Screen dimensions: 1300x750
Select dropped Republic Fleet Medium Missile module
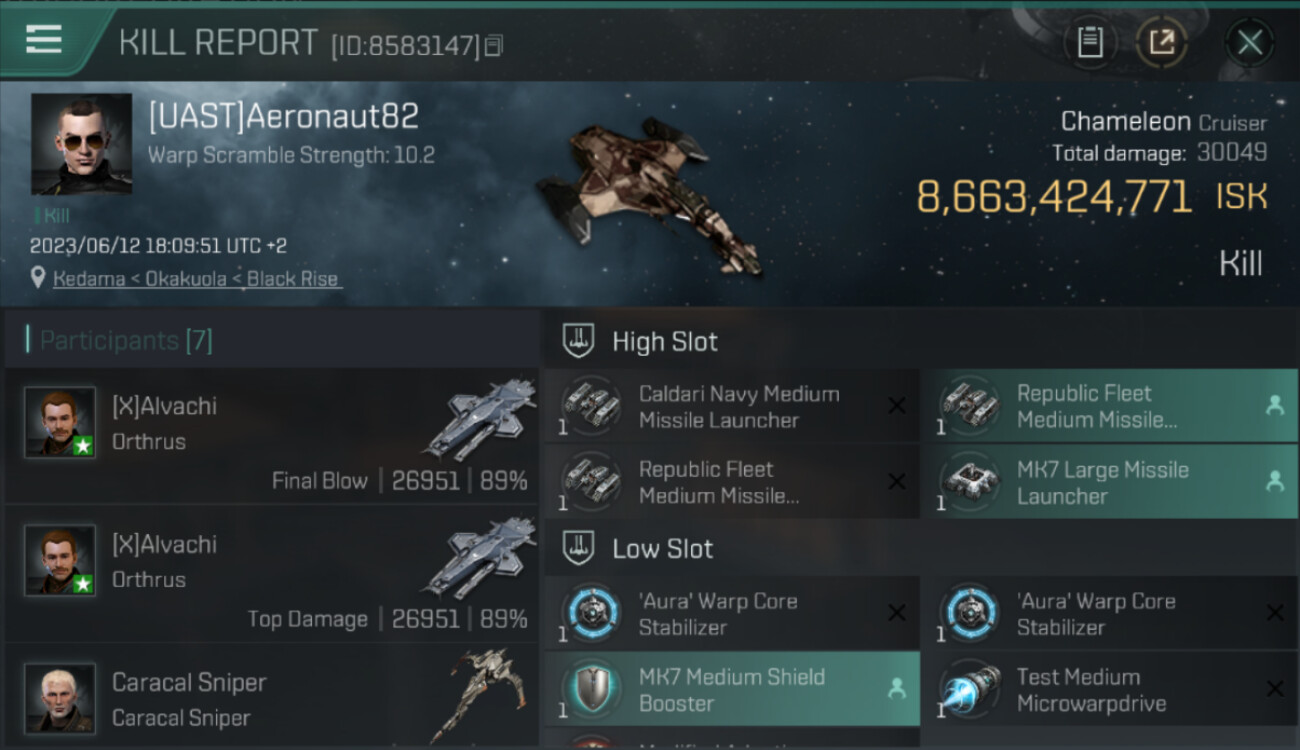pos(1110,406)
